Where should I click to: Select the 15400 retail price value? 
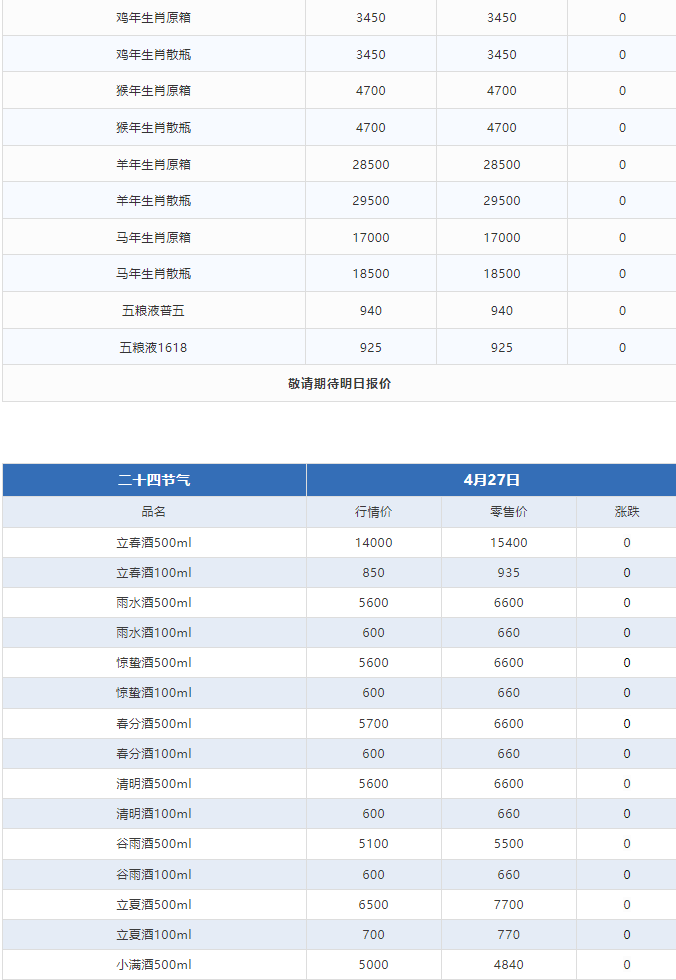(x=509, y=542)
